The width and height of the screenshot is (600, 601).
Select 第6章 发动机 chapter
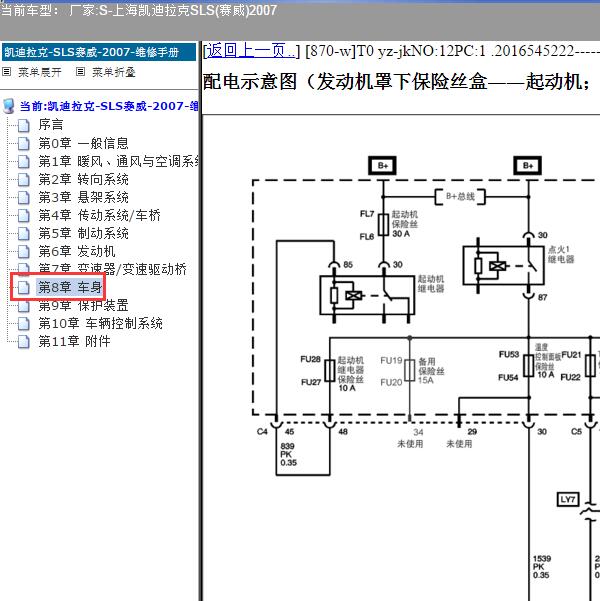coord(77,251)
